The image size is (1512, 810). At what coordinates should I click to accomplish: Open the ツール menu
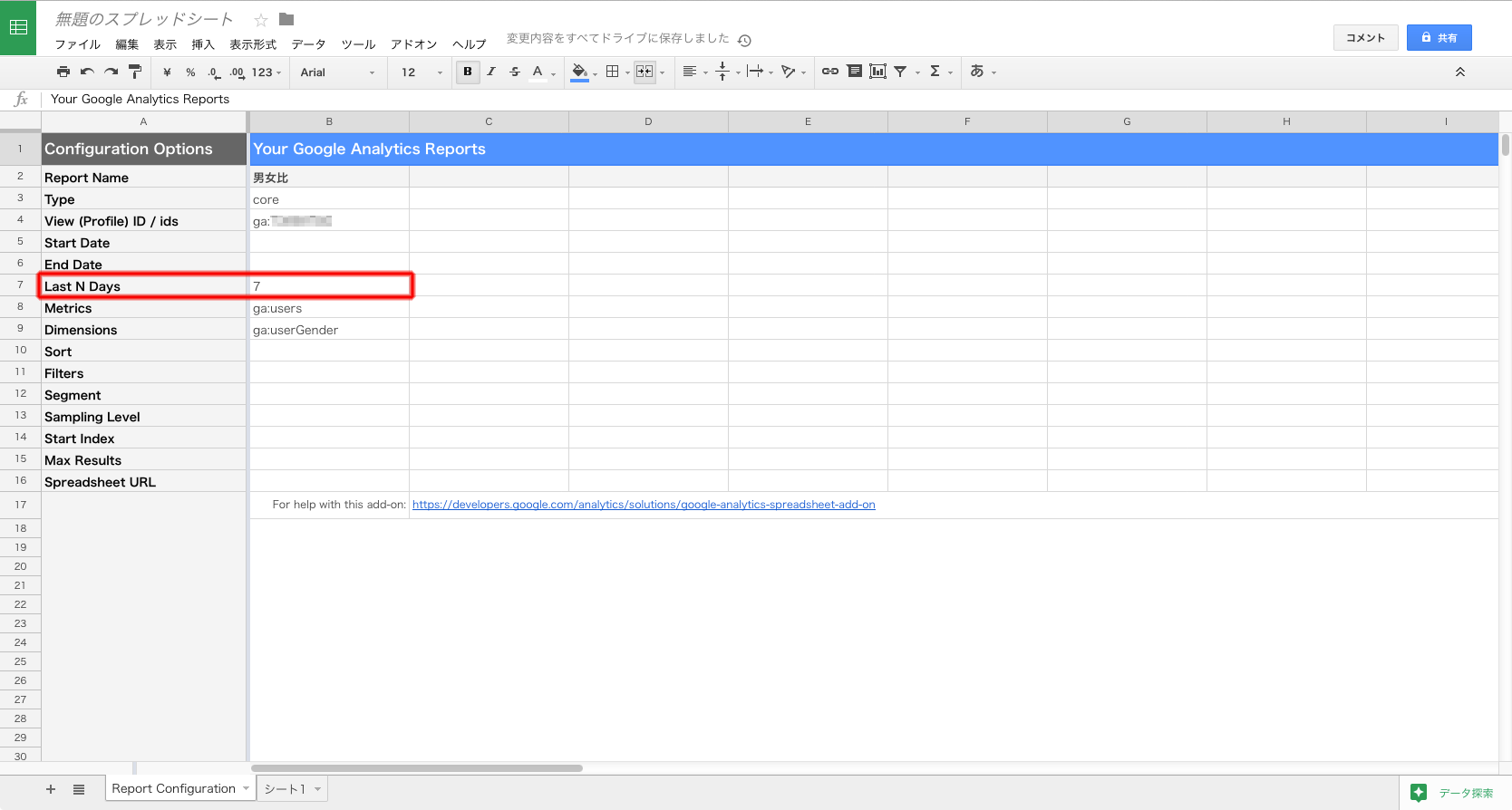coord(358,44)
